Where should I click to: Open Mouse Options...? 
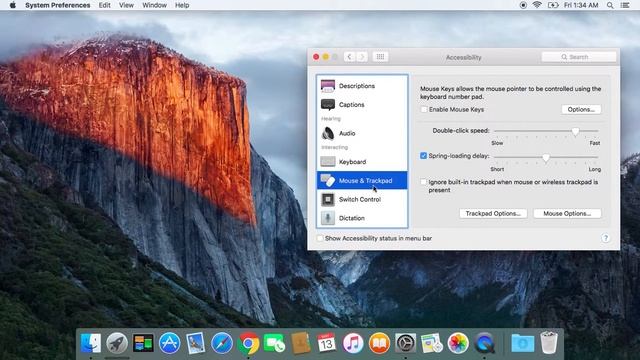point(567,213)
